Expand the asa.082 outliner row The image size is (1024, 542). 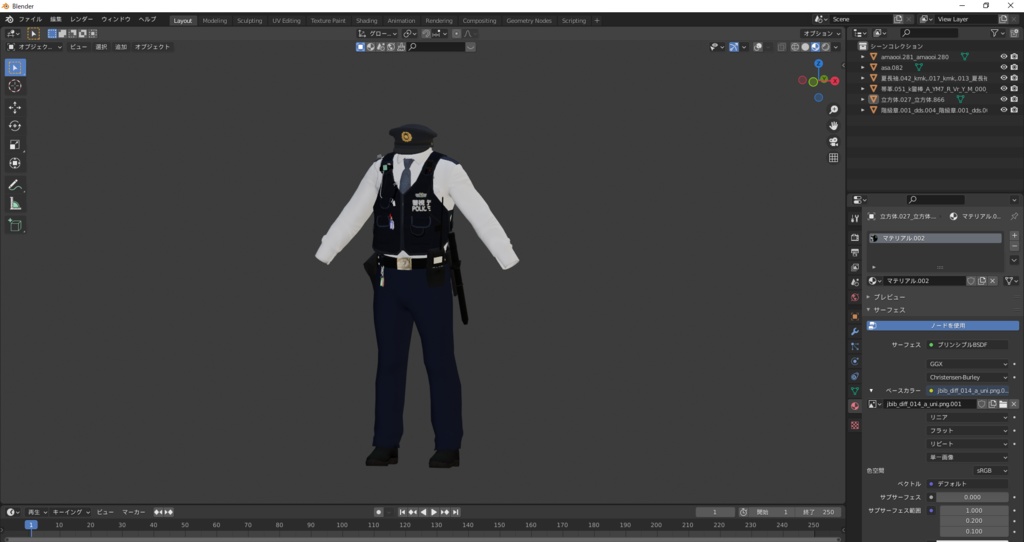[863, 67]
